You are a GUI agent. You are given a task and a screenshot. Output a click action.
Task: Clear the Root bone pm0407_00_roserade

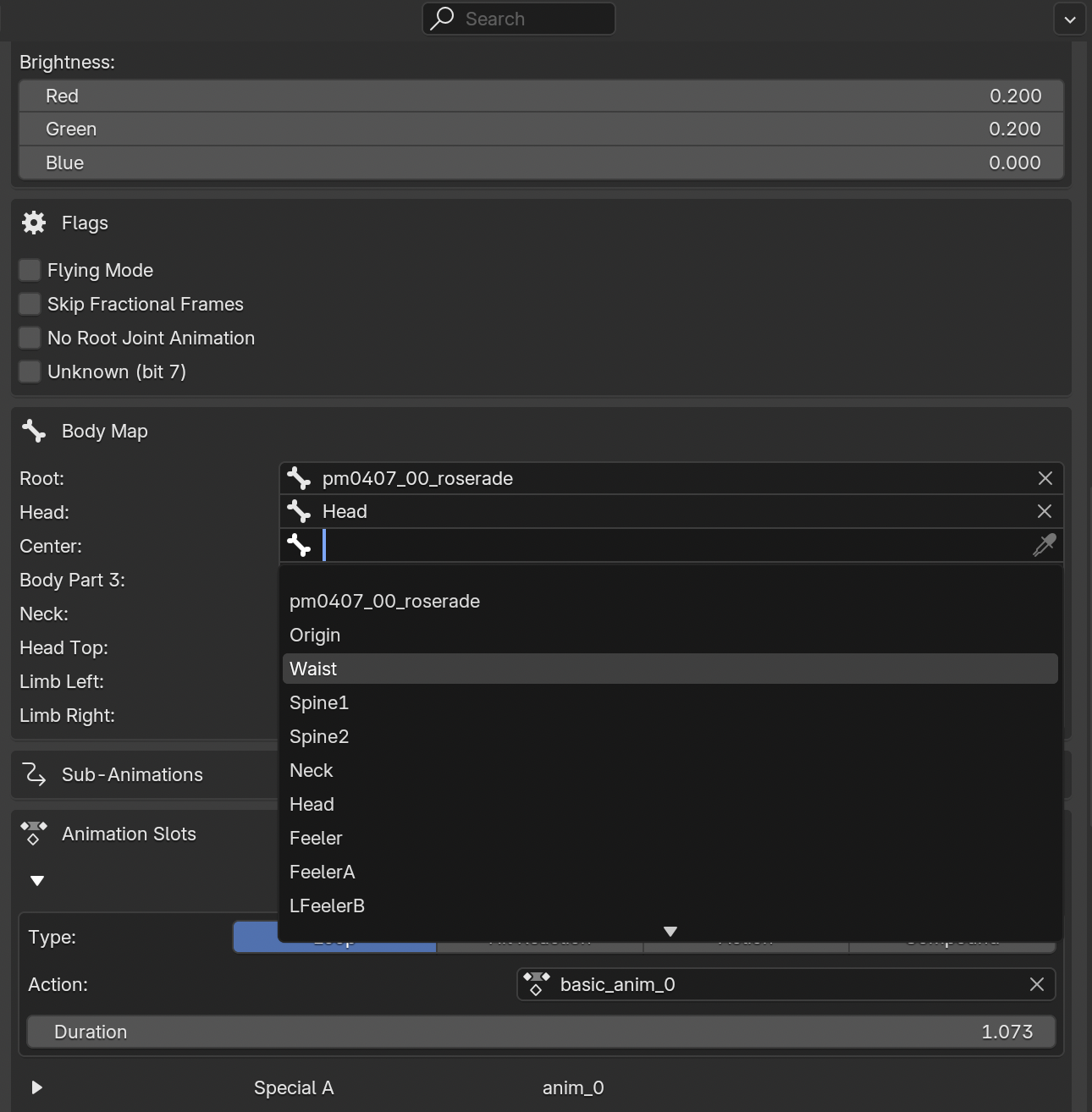pos(1045,478)
